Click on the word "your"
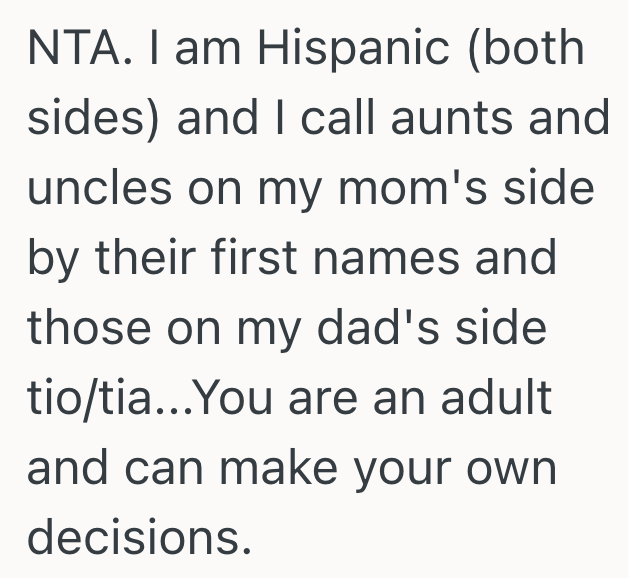The height and width of the screenshot is (578, 628). pos(412,466)
